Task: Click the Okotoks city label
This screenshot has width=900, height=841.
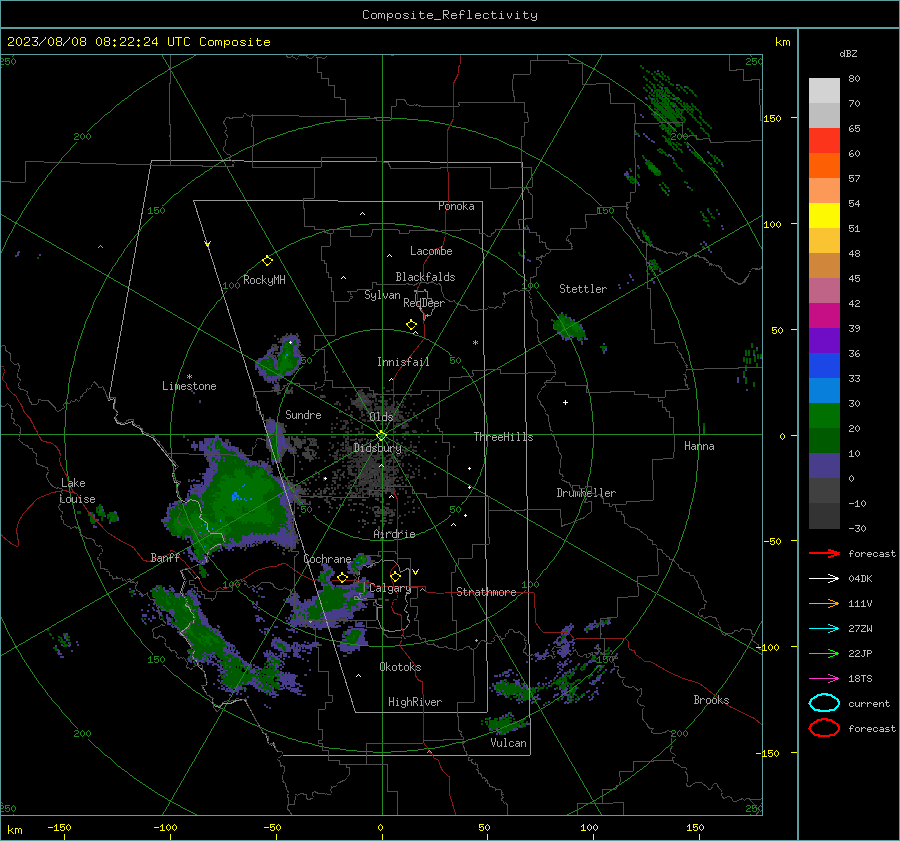Action: [x=400, y=667]
